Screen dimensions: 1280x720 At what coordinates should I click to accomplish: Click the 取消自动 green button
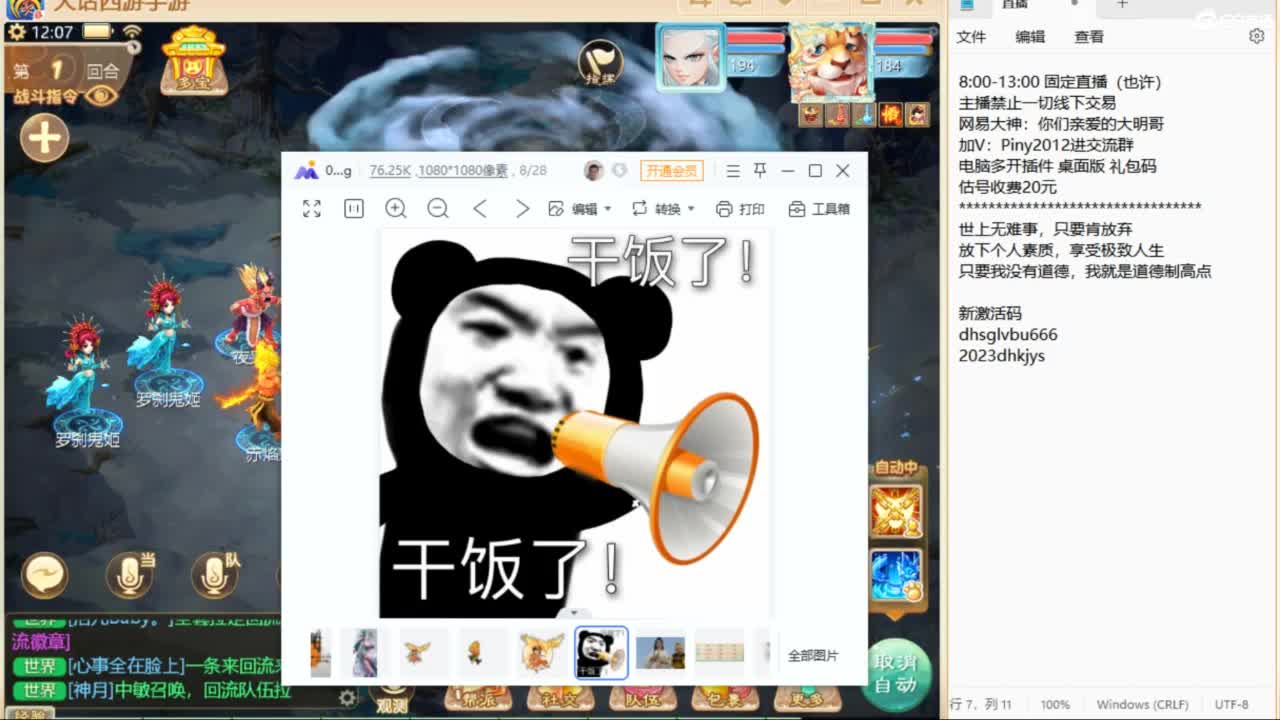(895, 675)
